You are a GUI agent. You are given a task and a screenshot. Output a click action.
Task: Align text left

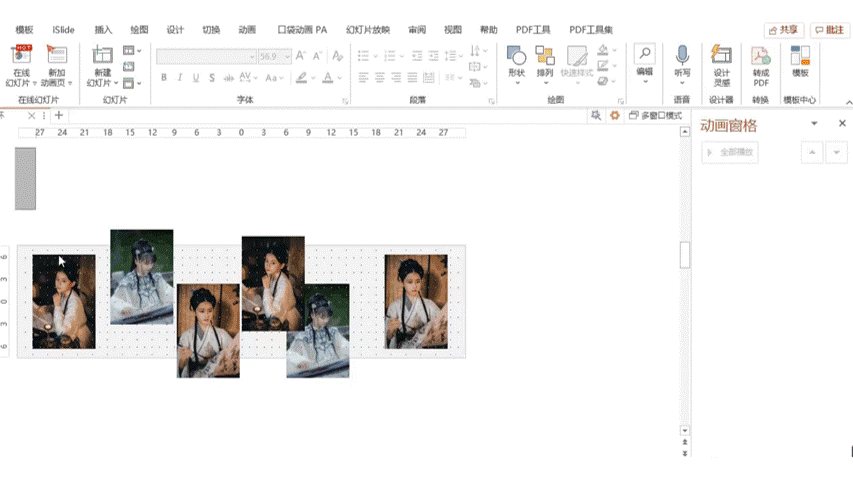(x=363, y=78)
